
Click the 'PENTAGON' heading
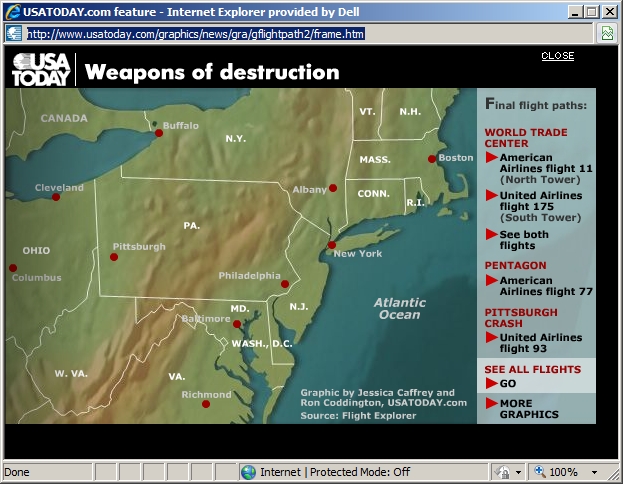click(x=515, y=265)
